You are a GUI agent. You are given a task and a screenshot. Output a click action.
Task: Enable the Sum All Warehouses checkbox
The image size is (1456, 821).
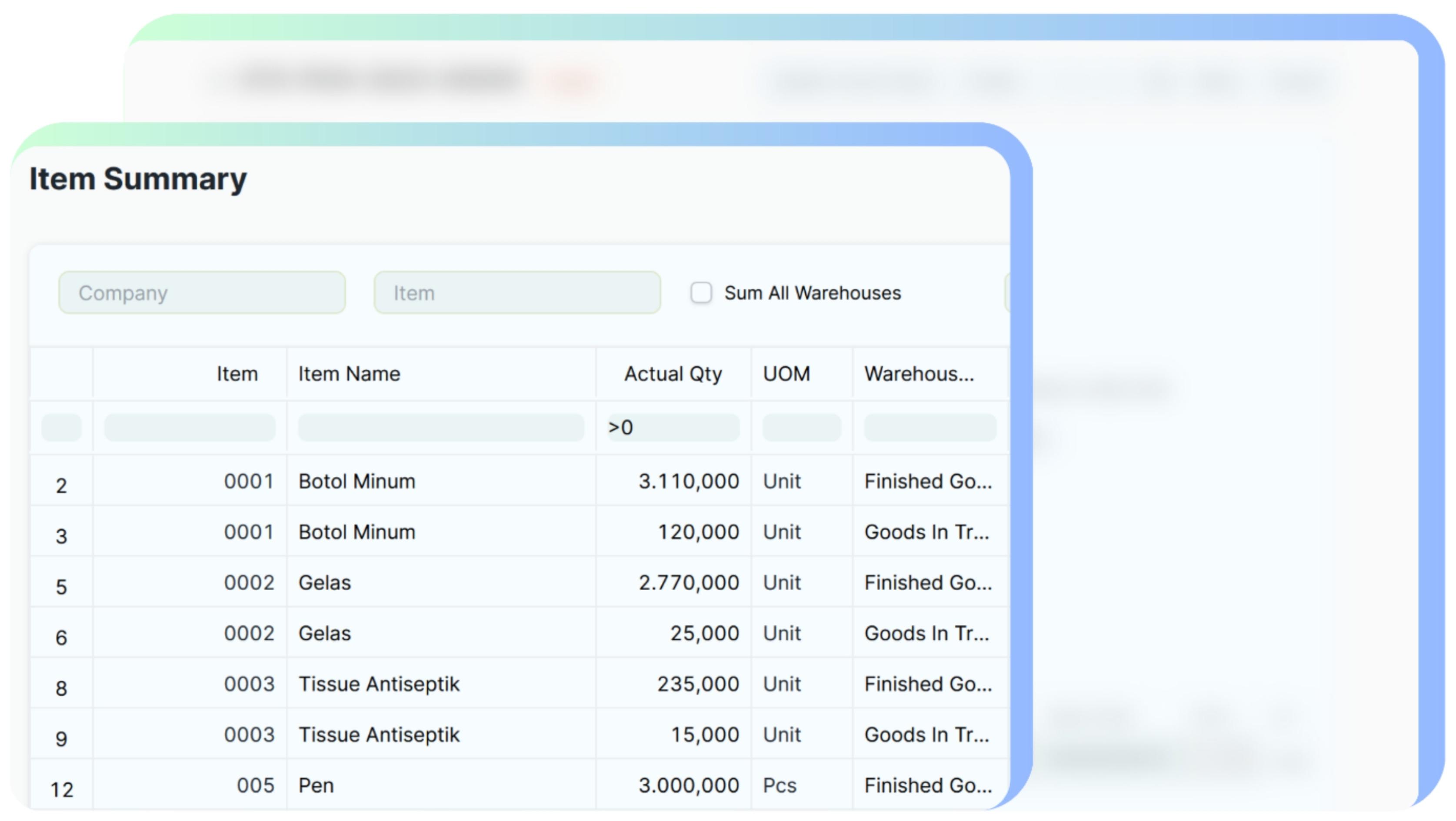[x=701, y=293]
